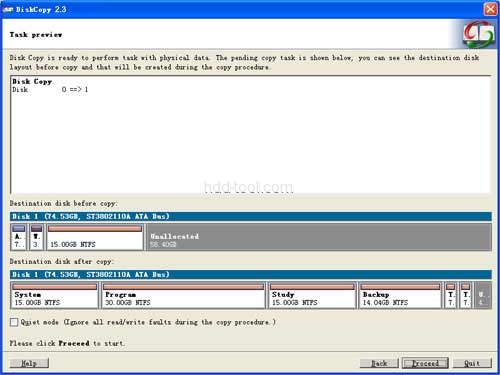Select the System 15.00GB NTFS partition
This screenshot has width=500, height=375.
(55, 296)
